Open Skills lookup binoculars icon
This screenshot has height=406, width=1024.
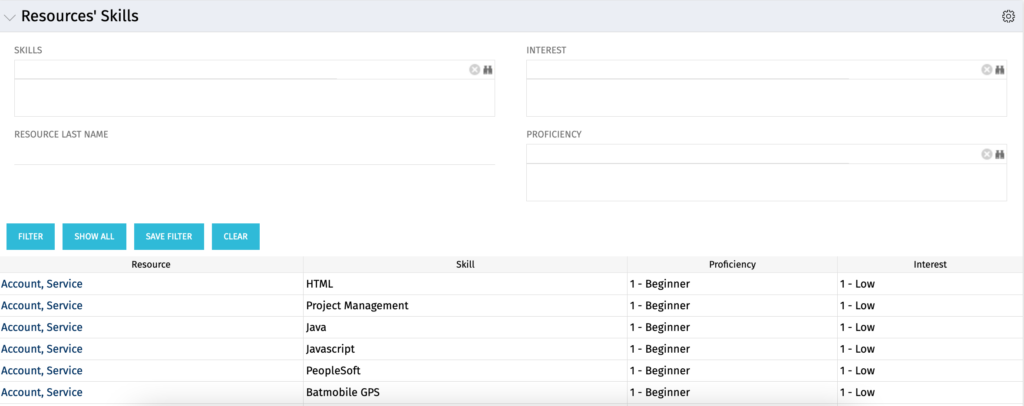(487, 70)
